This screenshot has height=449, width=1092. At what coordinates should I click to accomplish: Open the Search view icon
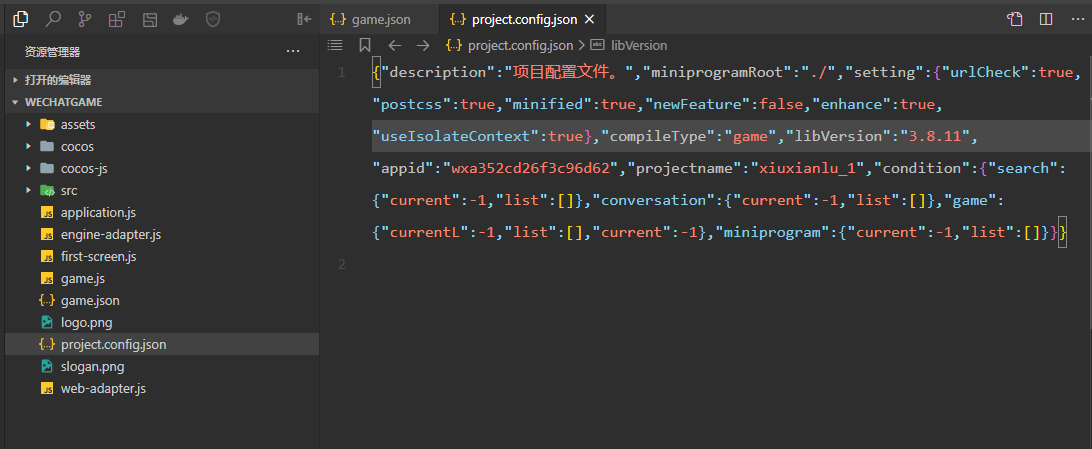(53, 19)
